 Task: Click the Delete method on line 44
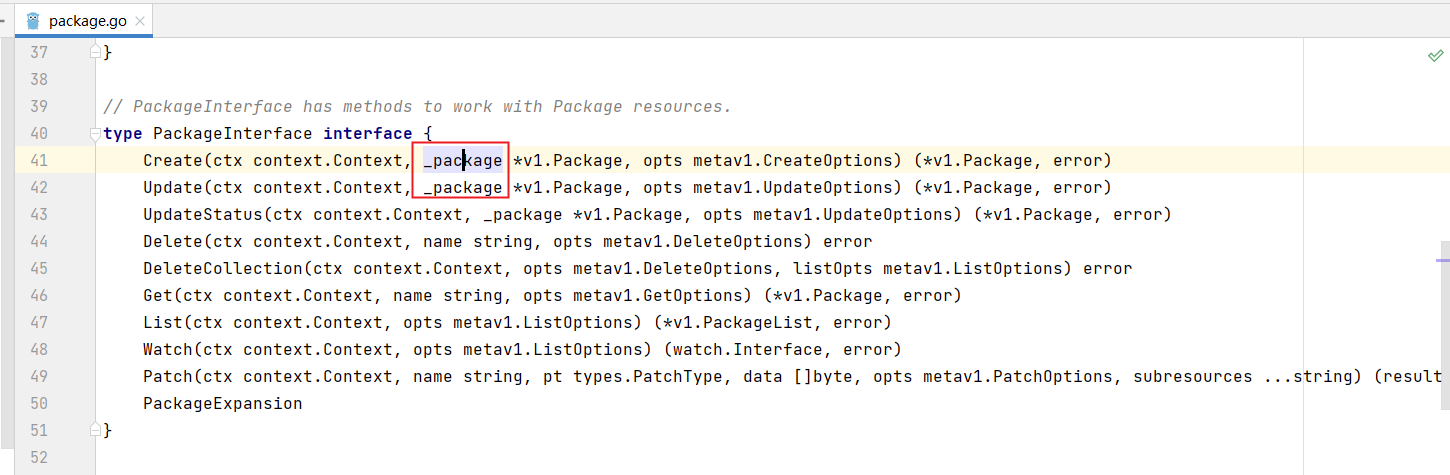(x=173, y=241)
